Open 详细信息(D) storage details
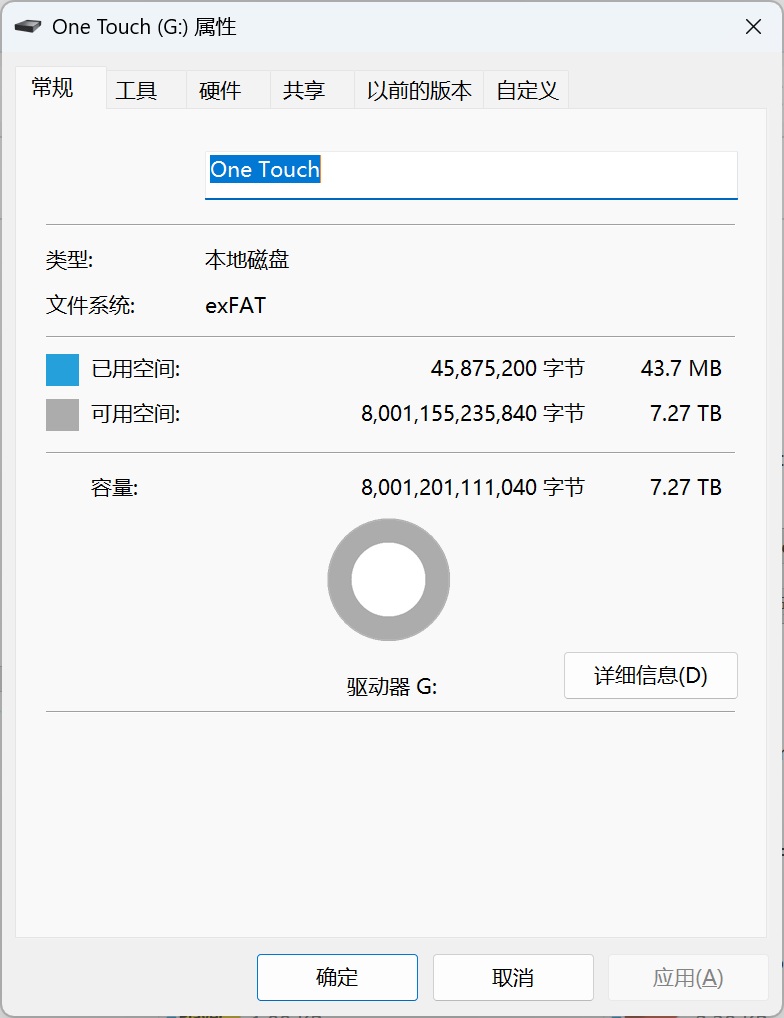Screen dimensions: 784x1018 (x=650, y=675)
